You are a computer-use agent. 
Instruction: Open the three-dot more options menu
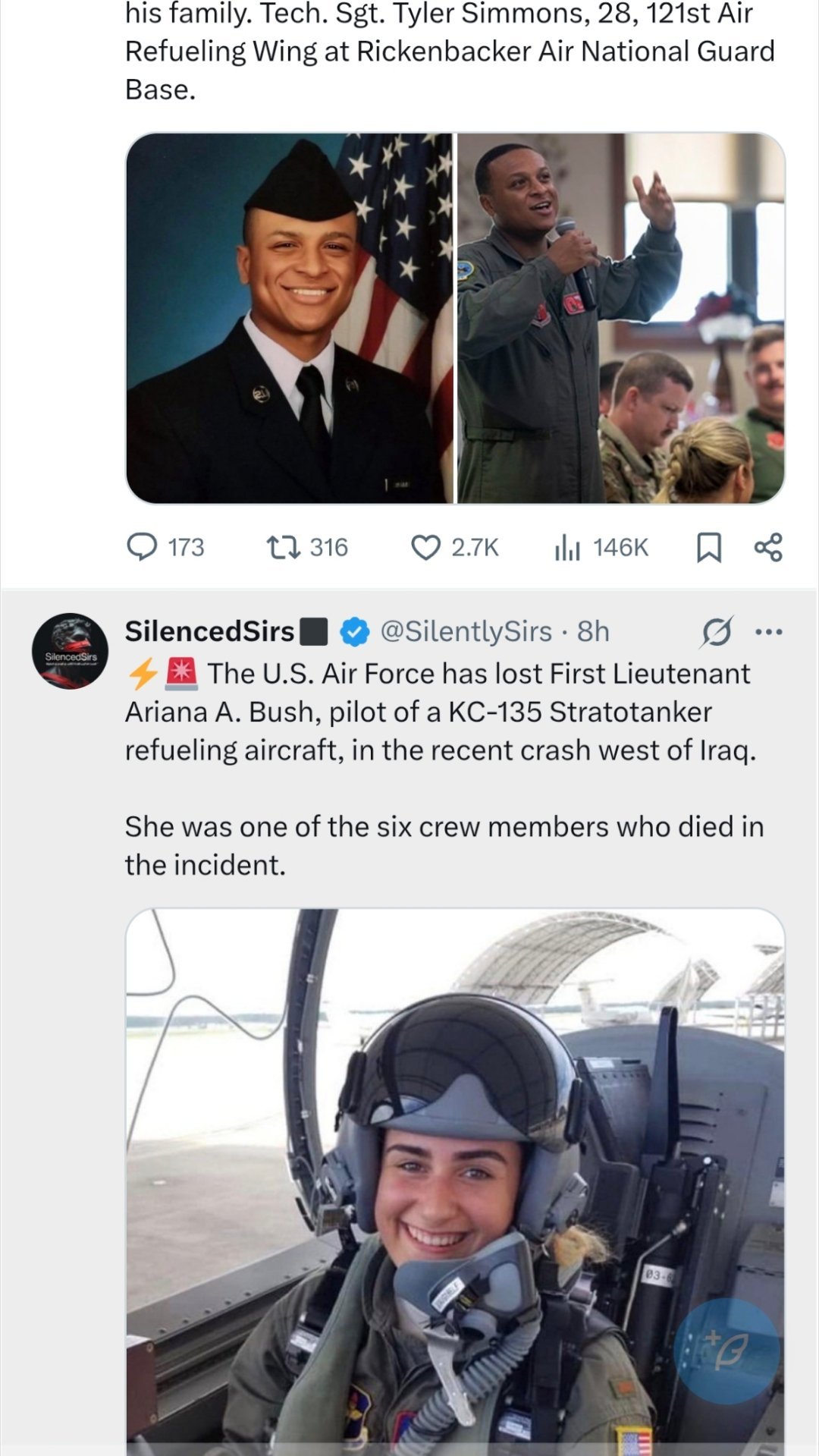tap(769, 631)
